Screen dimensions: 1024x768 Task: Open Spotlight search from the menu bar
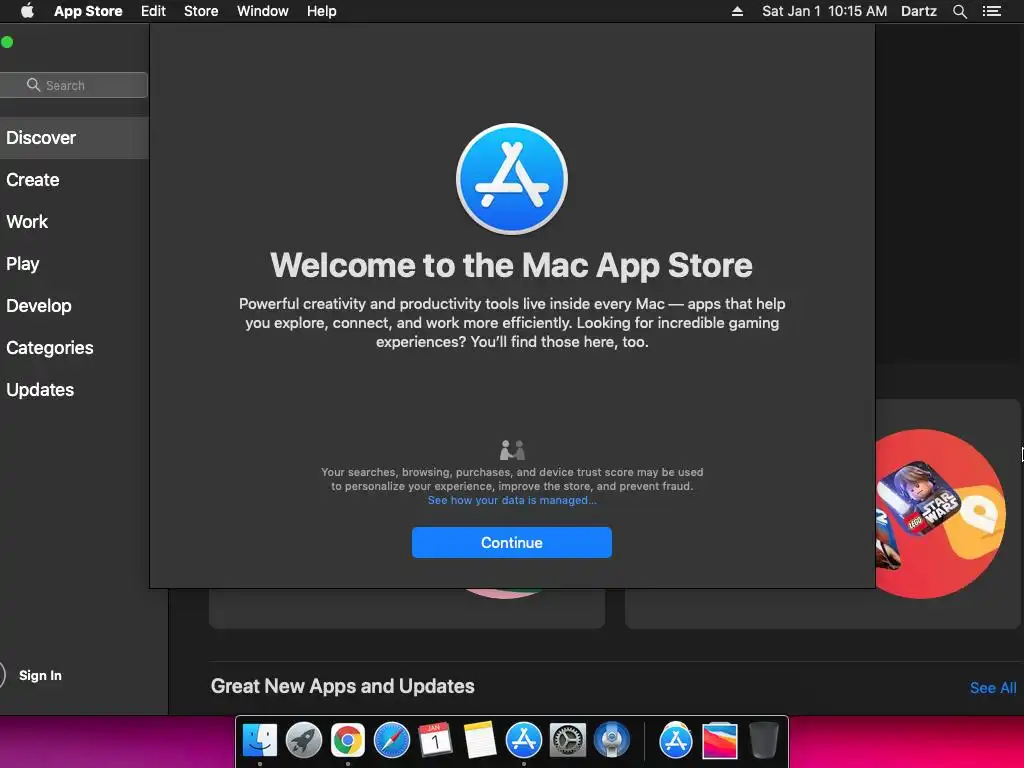click(x=959, y=11)
